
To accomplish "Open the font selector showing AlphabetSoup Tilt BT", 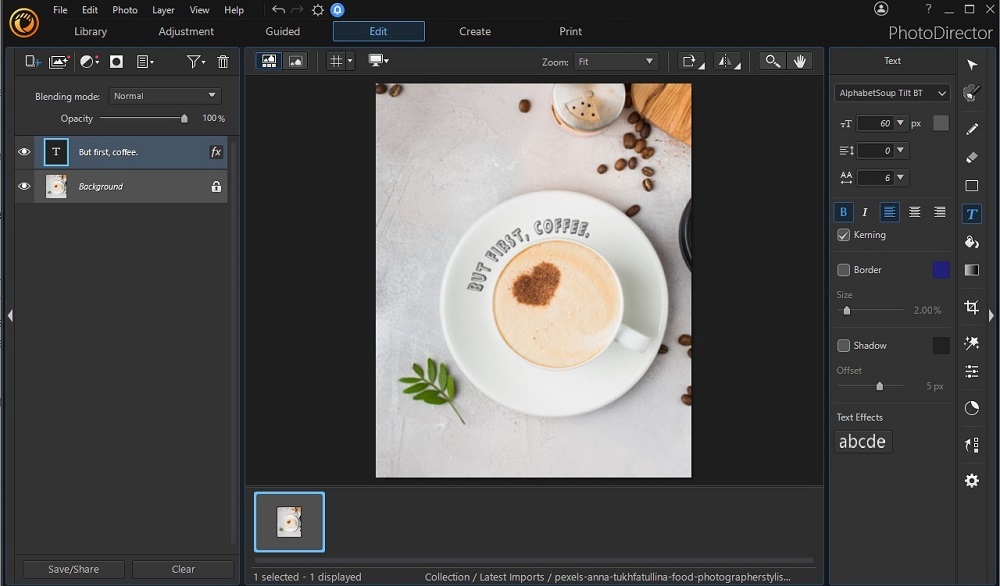I will tap(893, 92).
